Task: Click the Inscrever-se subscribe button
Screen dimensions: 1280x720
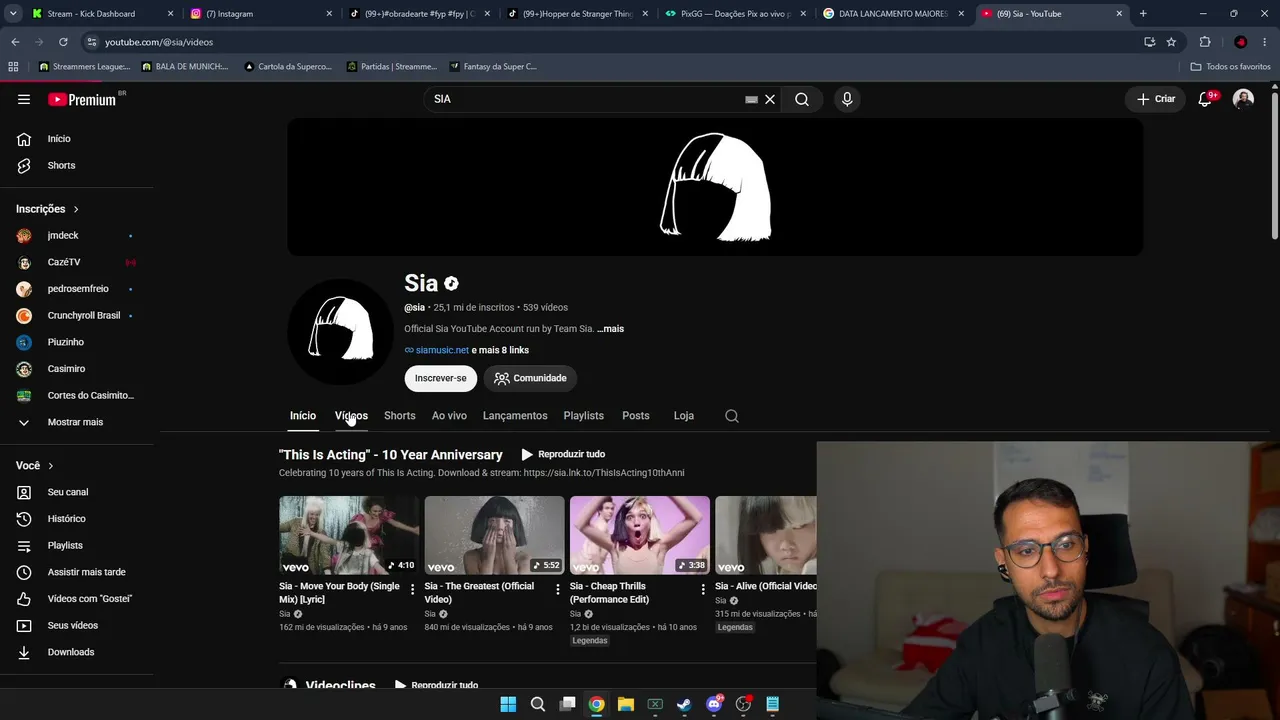Action: (441, 378)
